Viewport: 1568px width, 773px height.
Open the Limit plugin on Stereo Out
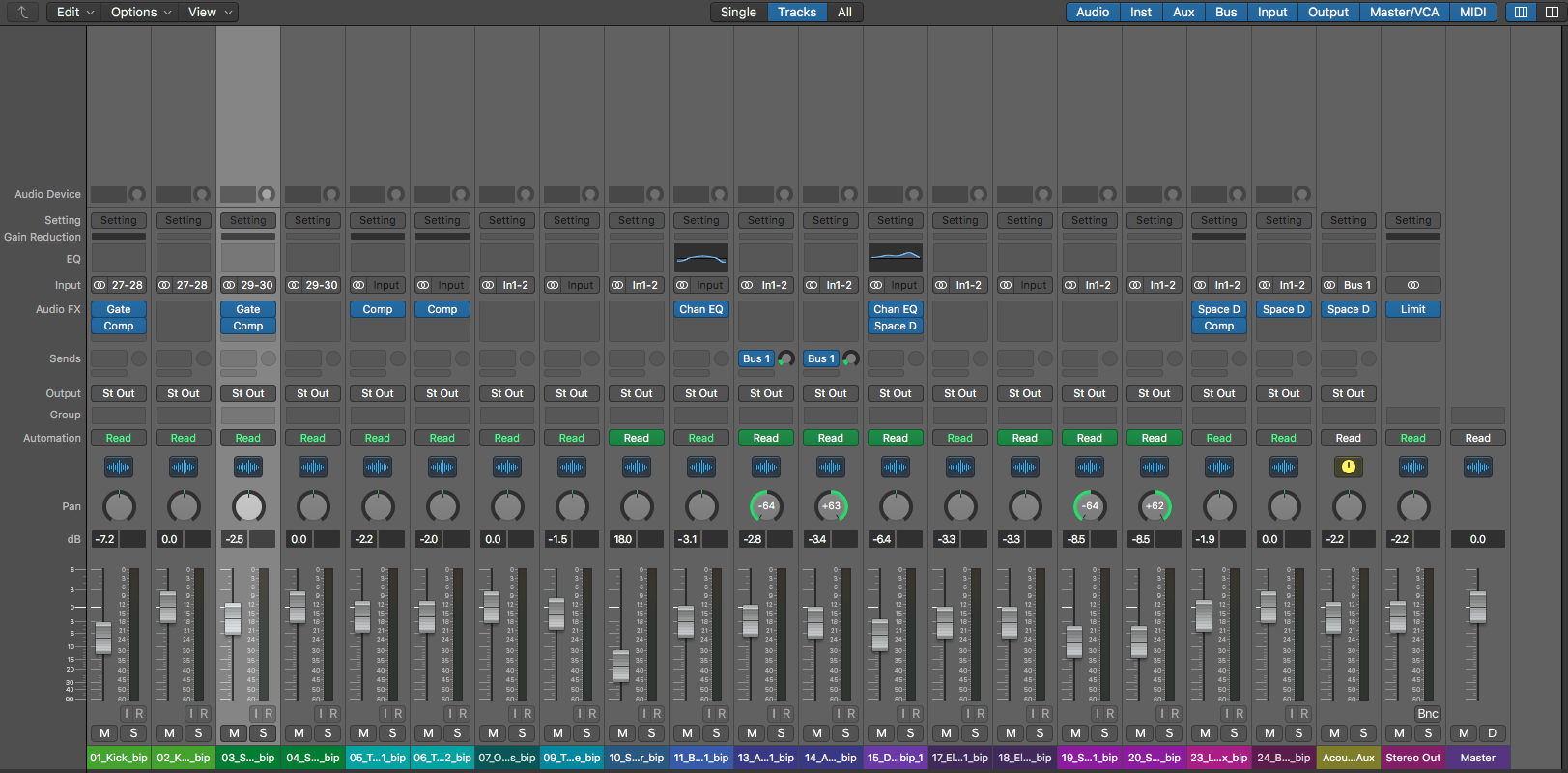click(1412, 310)
